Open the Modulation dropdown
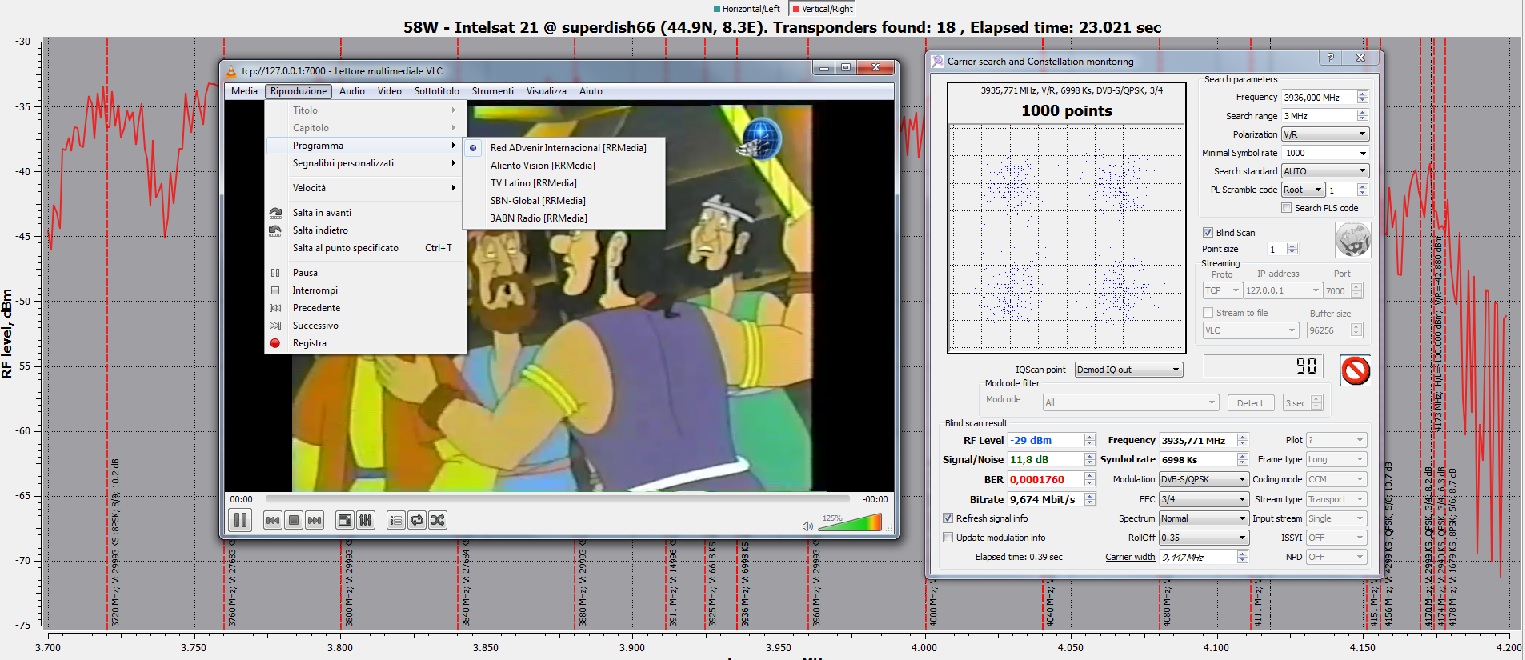 pos(1203,479)
